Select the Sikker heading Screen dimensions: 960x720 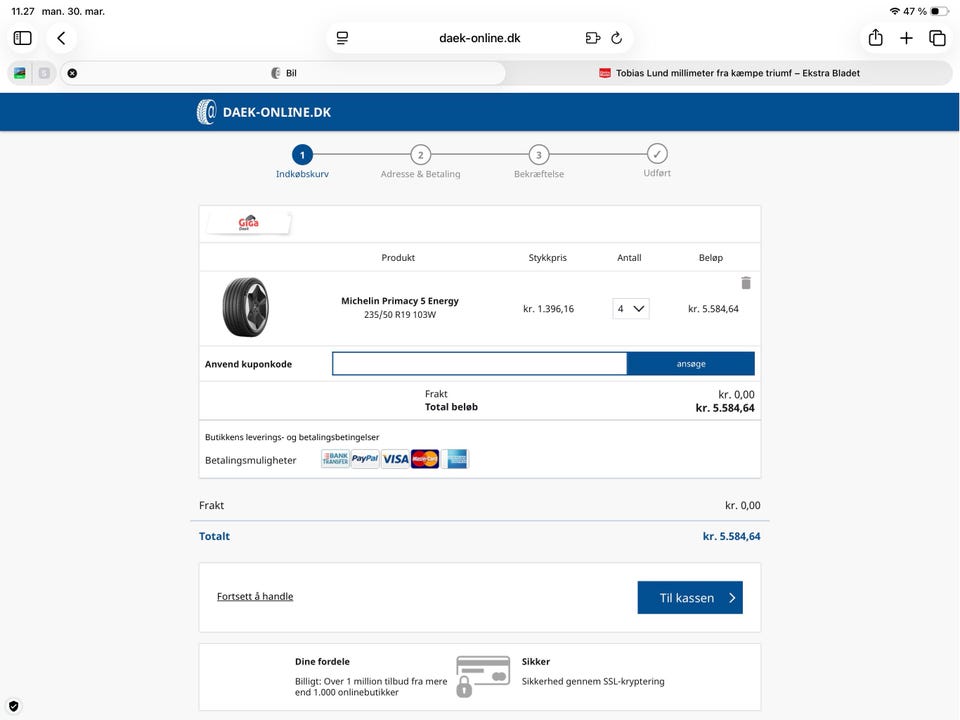point(536,661)
